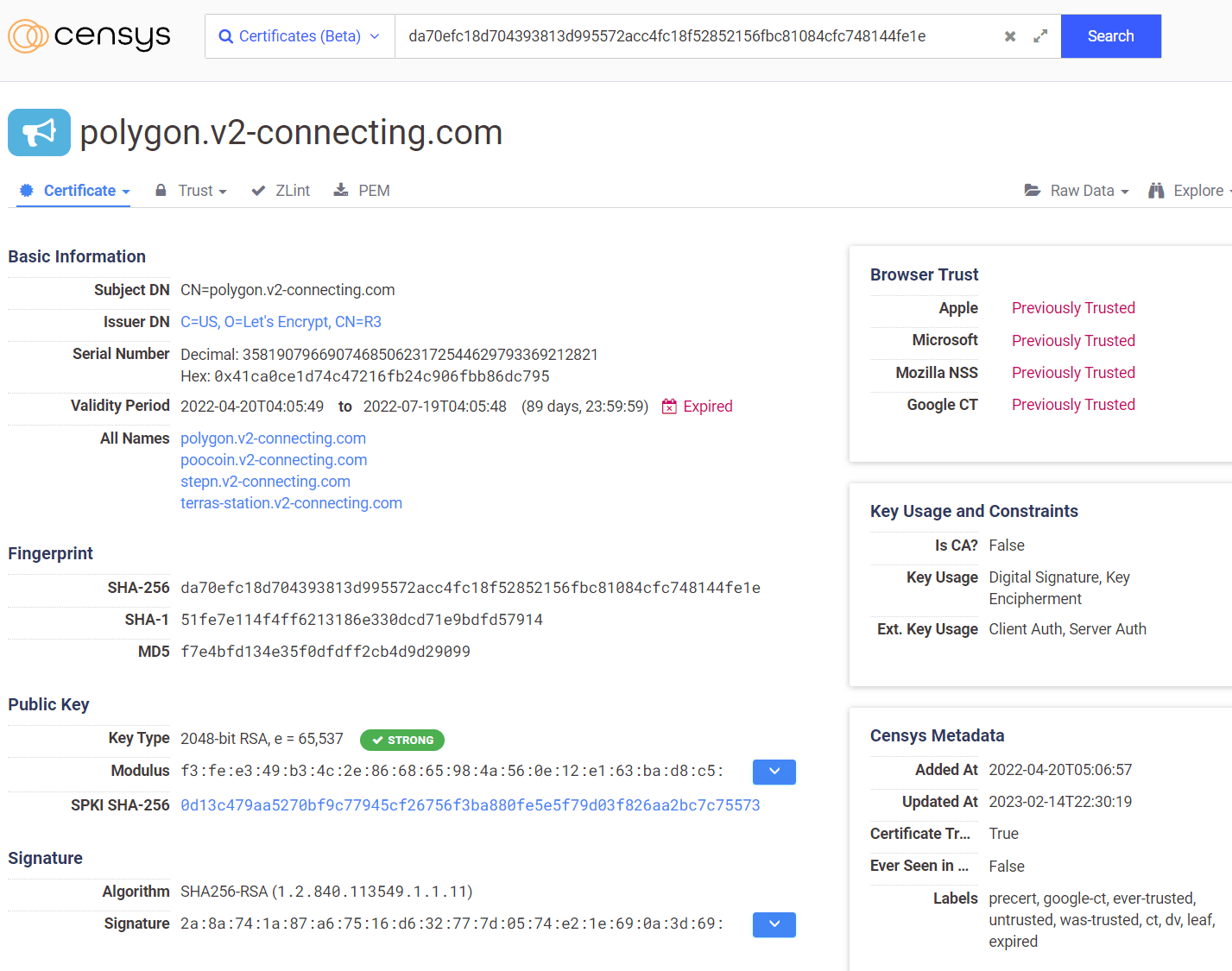Click Apple Previously Trusted status
This screenshot has height=971, width=1232.
[x=1073, y=308]
